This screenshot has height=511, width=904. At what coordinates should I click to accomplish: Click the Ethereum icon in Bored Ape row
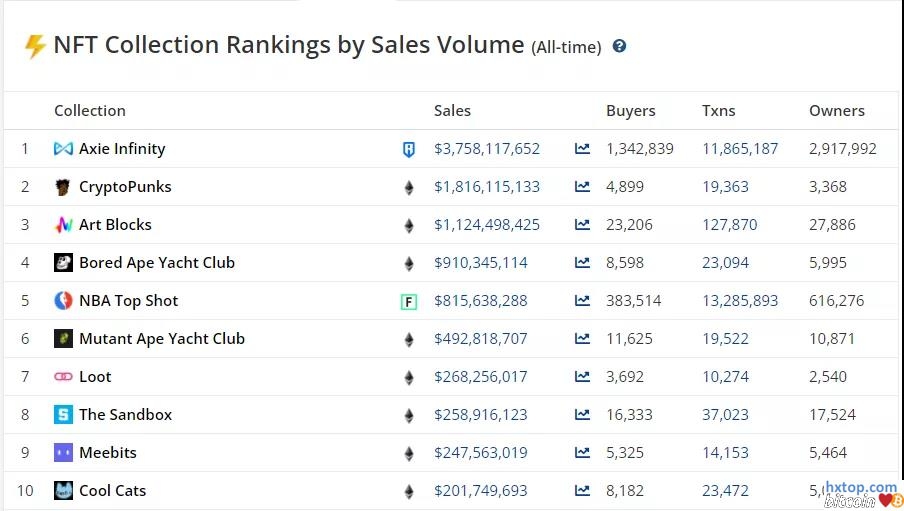pos(408,263)
